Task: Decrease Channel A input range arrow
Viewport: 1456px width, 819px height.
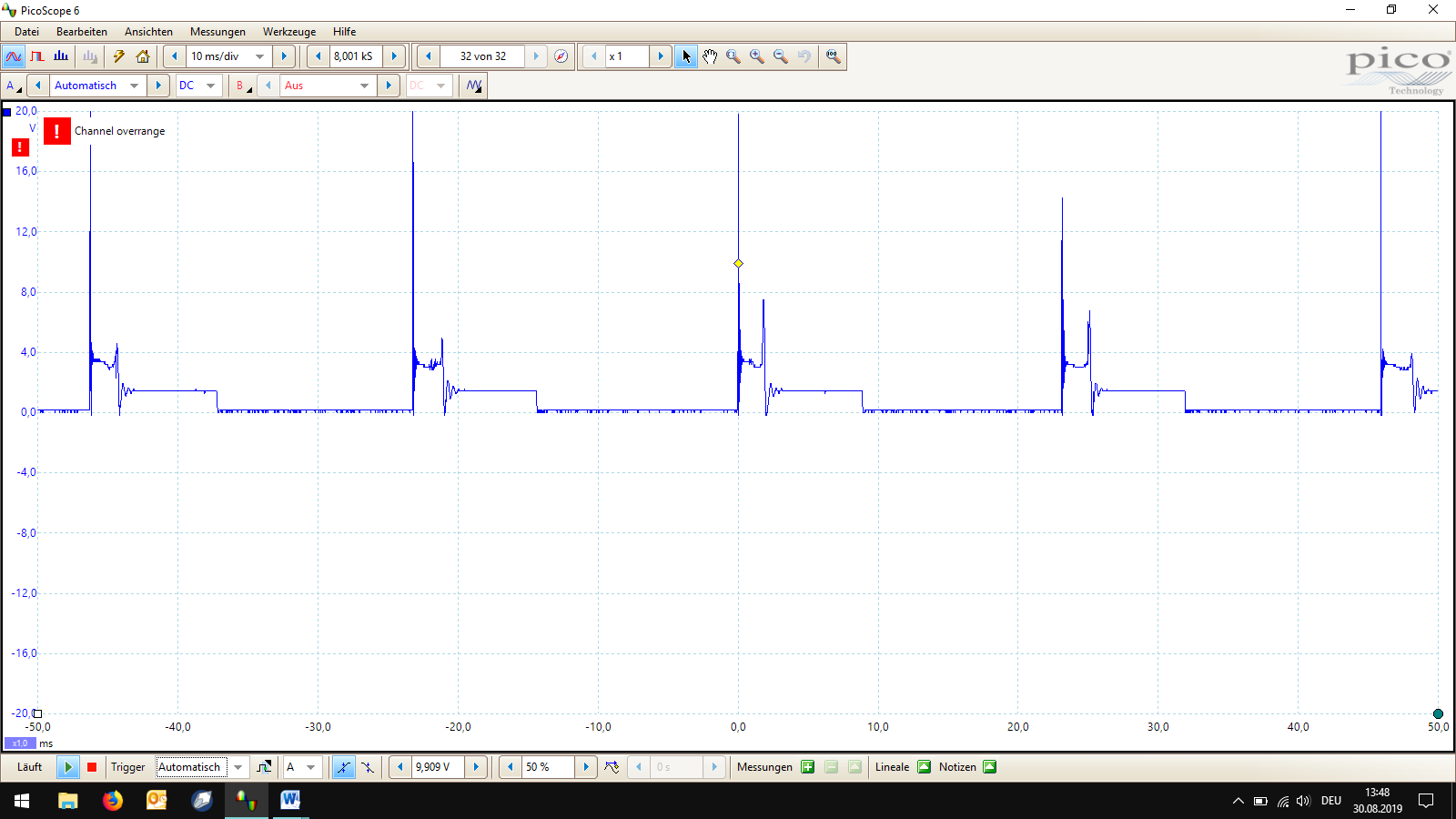Action: tap(38, 86)
